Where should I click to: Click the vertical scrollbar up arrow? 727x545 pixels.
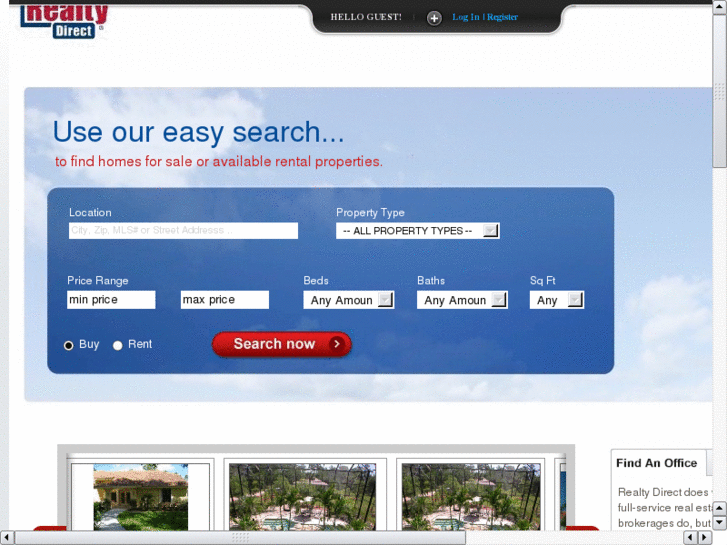(720, 7)
